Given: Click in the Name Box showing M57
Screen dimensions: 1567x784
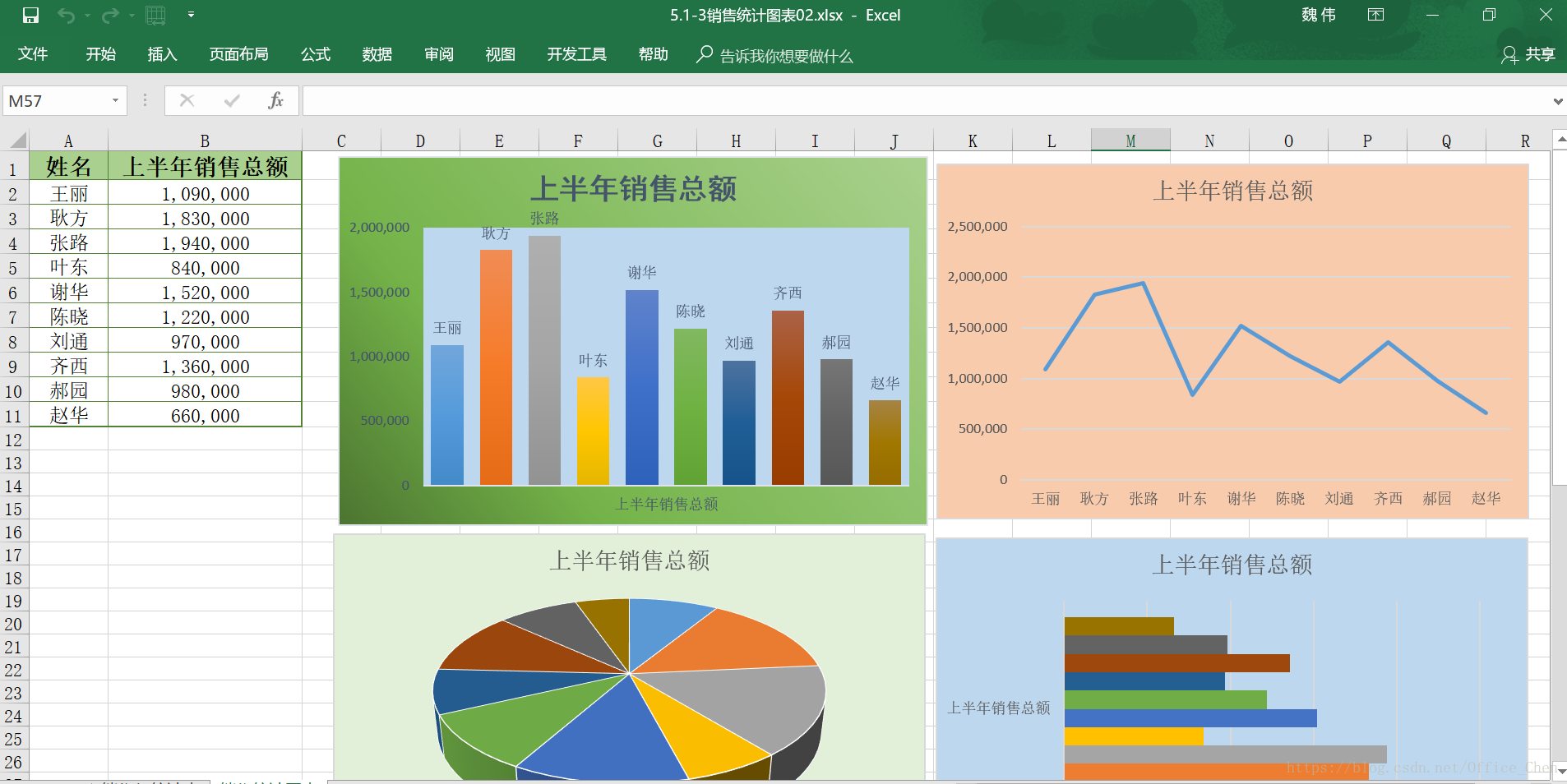Looking at the screenshot, I should point(56,100).
